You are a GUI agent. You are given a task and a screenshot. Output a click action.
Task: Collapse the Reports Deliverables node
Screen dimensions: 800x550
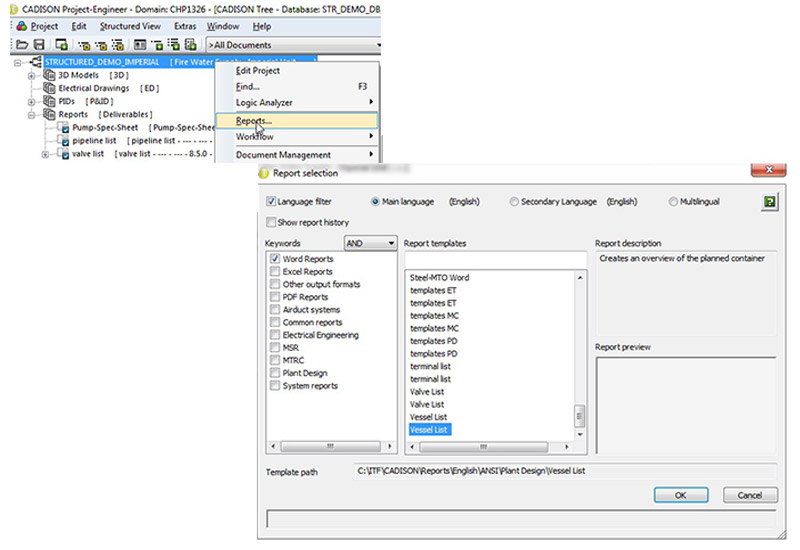[x=32, y=115]
